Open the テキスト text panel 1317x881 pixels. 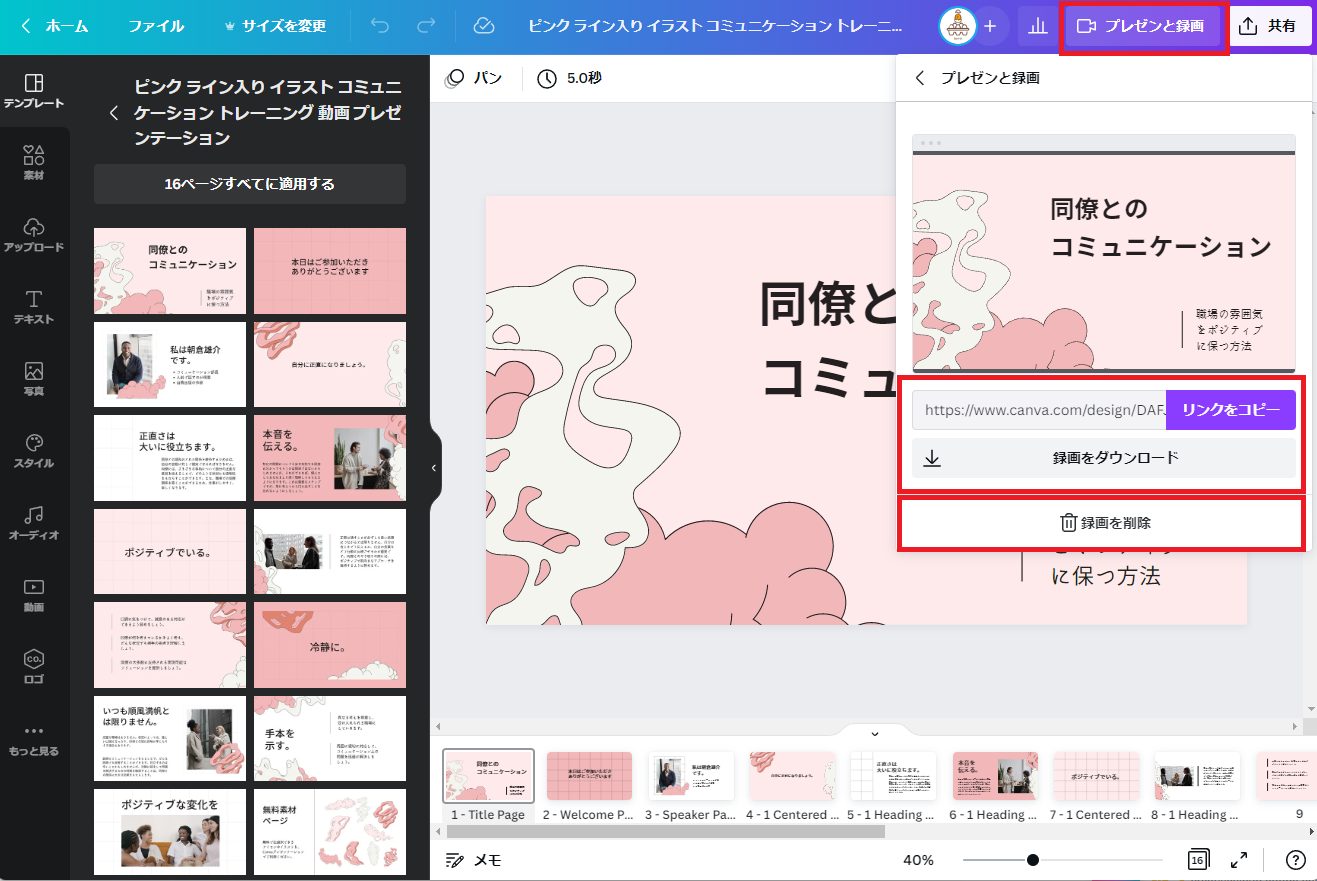pos(34,307)
